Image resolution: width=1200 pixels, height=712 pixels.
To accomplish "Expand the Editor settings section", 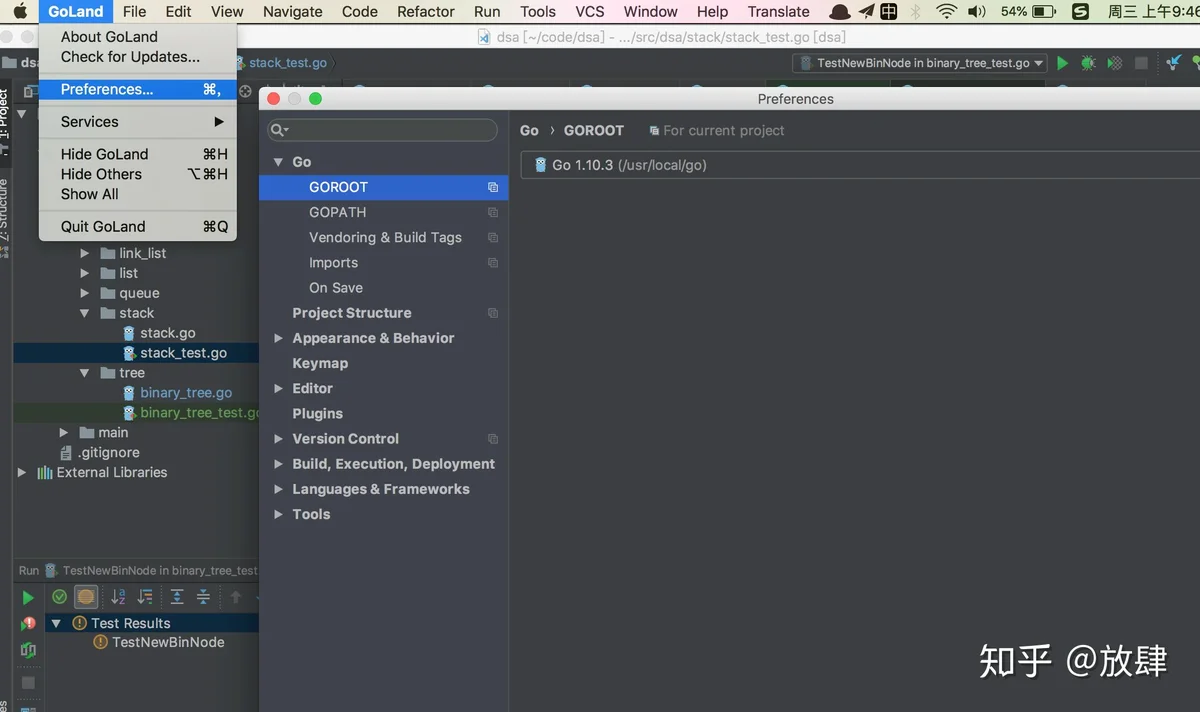I will pos(278,388).
